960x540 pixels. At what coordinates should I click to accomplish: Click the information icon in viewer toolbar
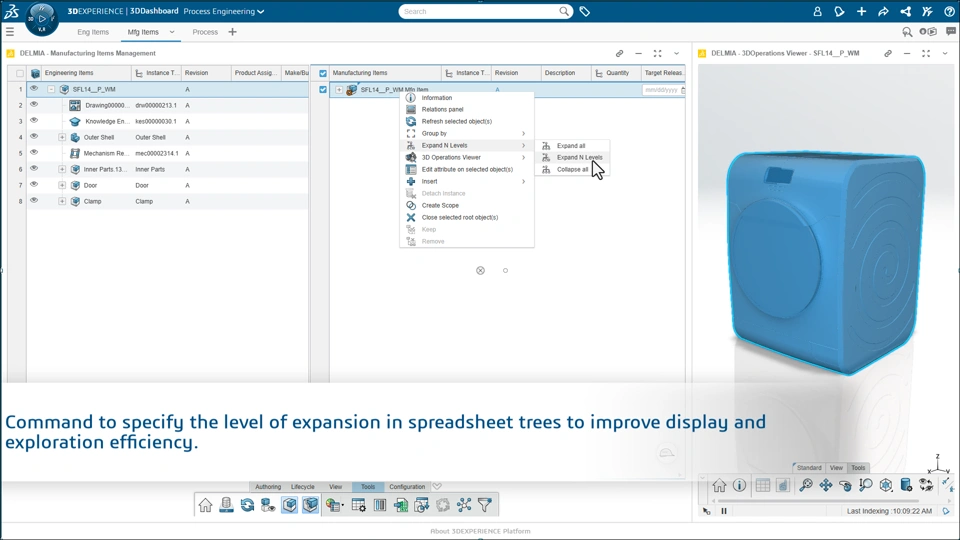coord(740,486)
